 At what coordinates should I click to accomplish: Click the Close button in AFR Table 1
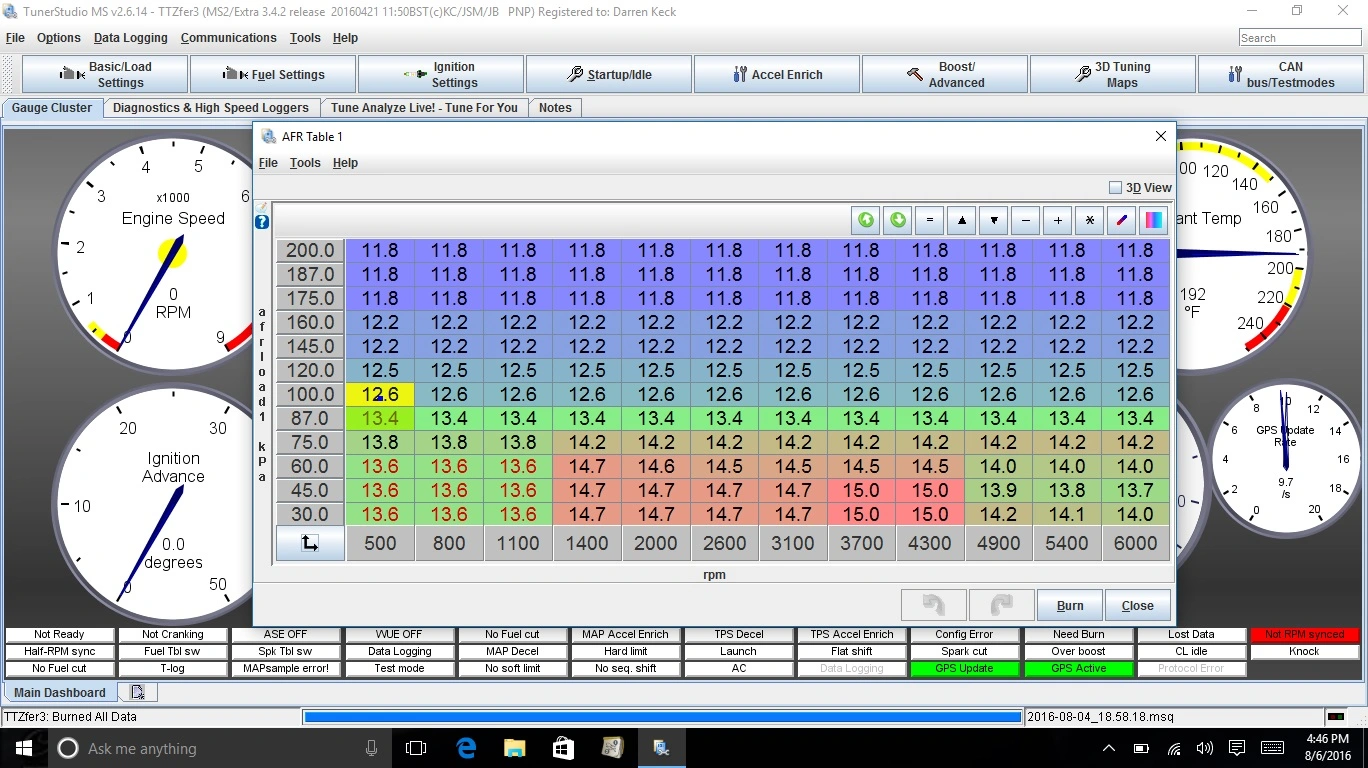pyautogui.click(x=1138, y=605)
